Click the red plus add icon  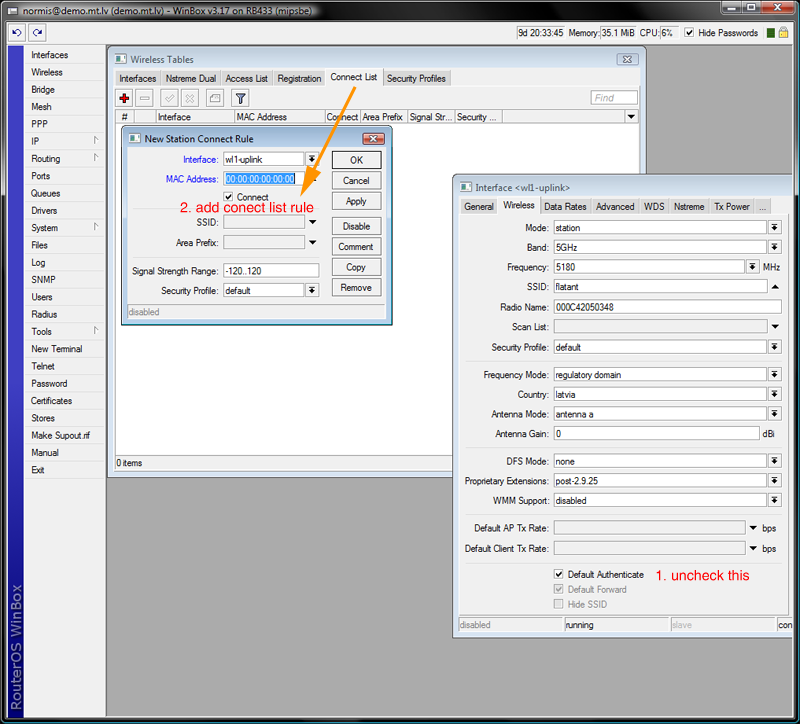pyautogui.click(x=124, y=98)
